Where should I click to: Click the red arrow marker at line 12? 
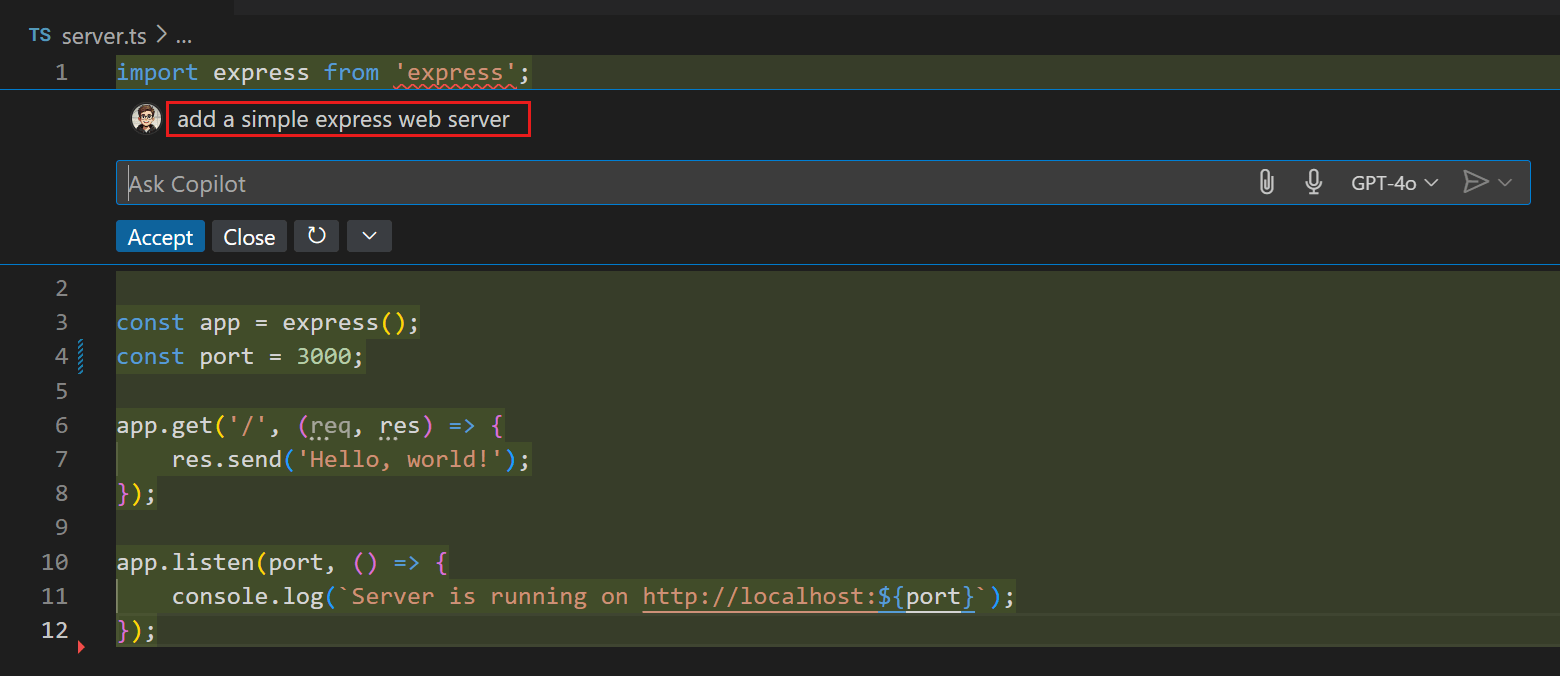coord(81,647)
